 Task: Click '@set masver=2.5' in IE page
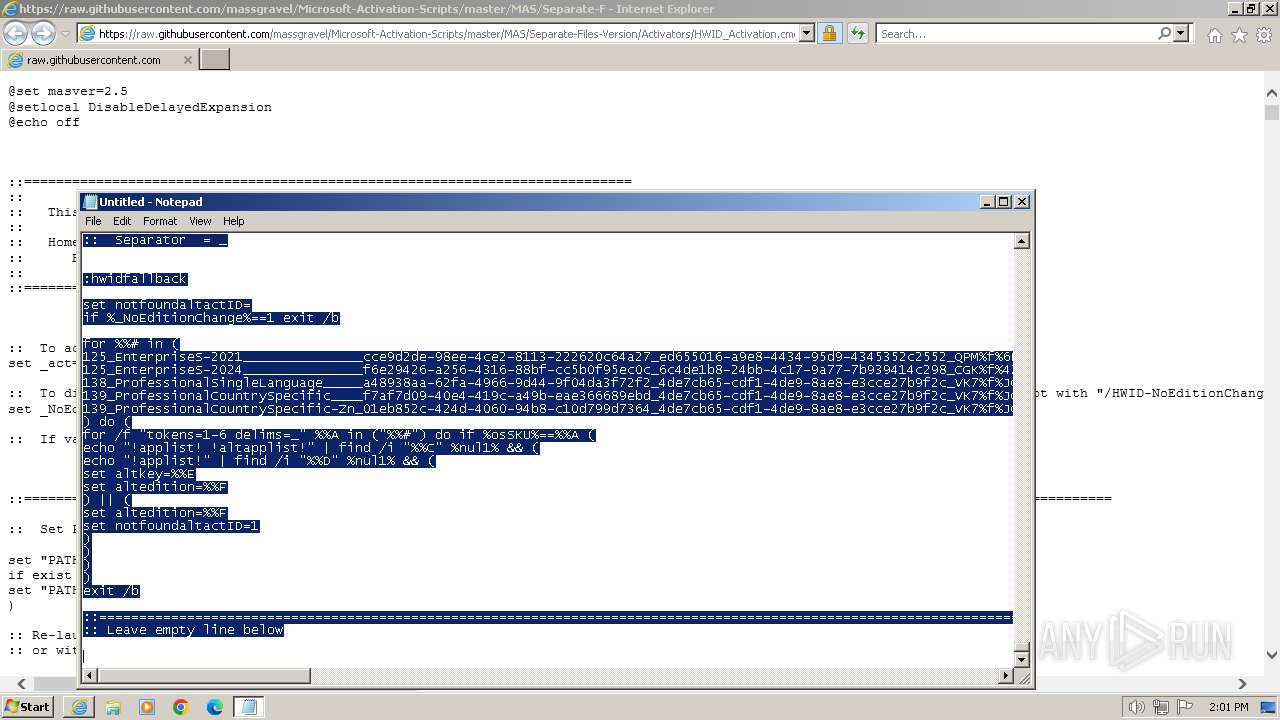[x=68, y=91]
